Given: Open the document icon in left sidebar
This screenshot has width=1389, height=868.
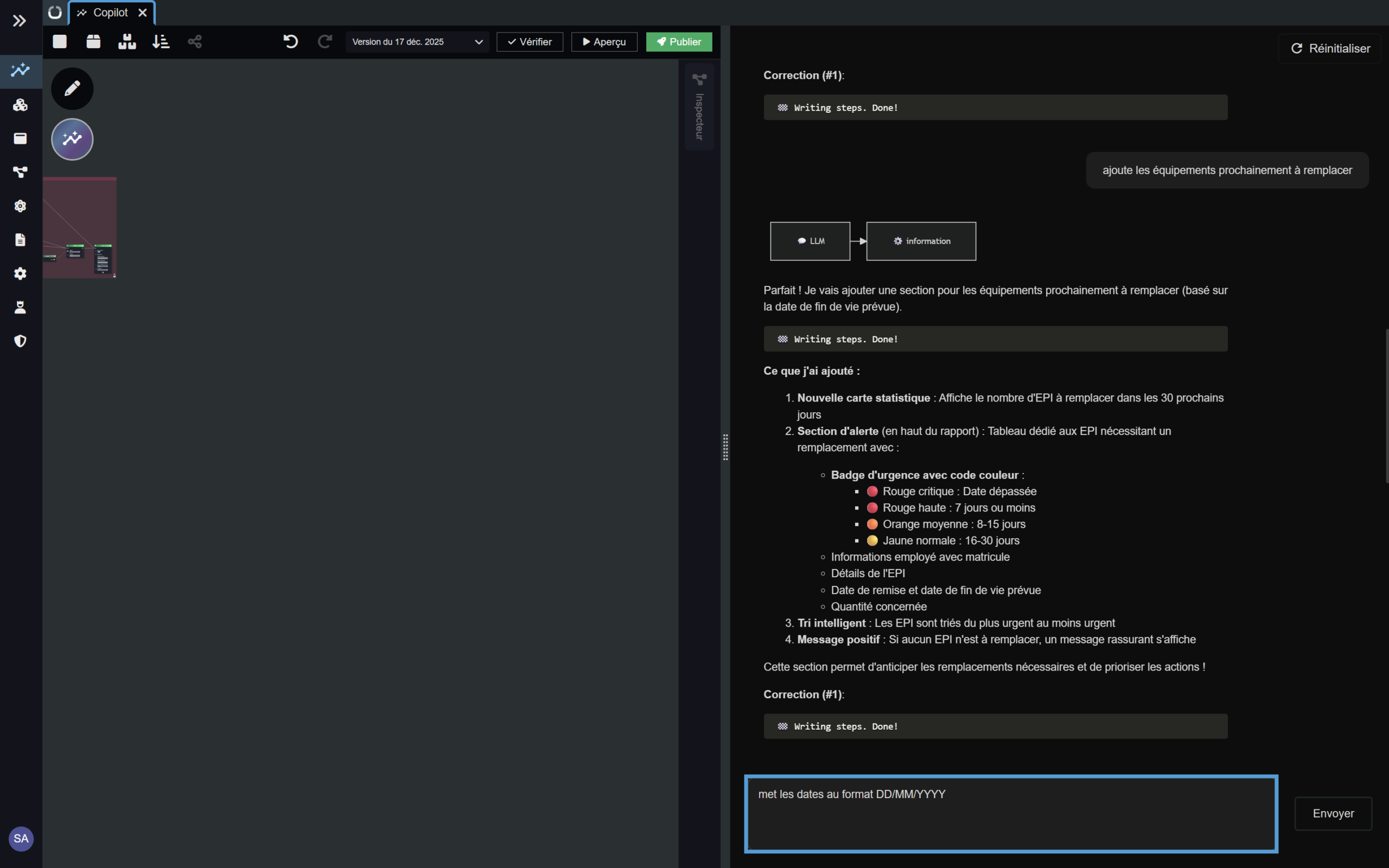Looking at the screenshot, I should [20, 240].
